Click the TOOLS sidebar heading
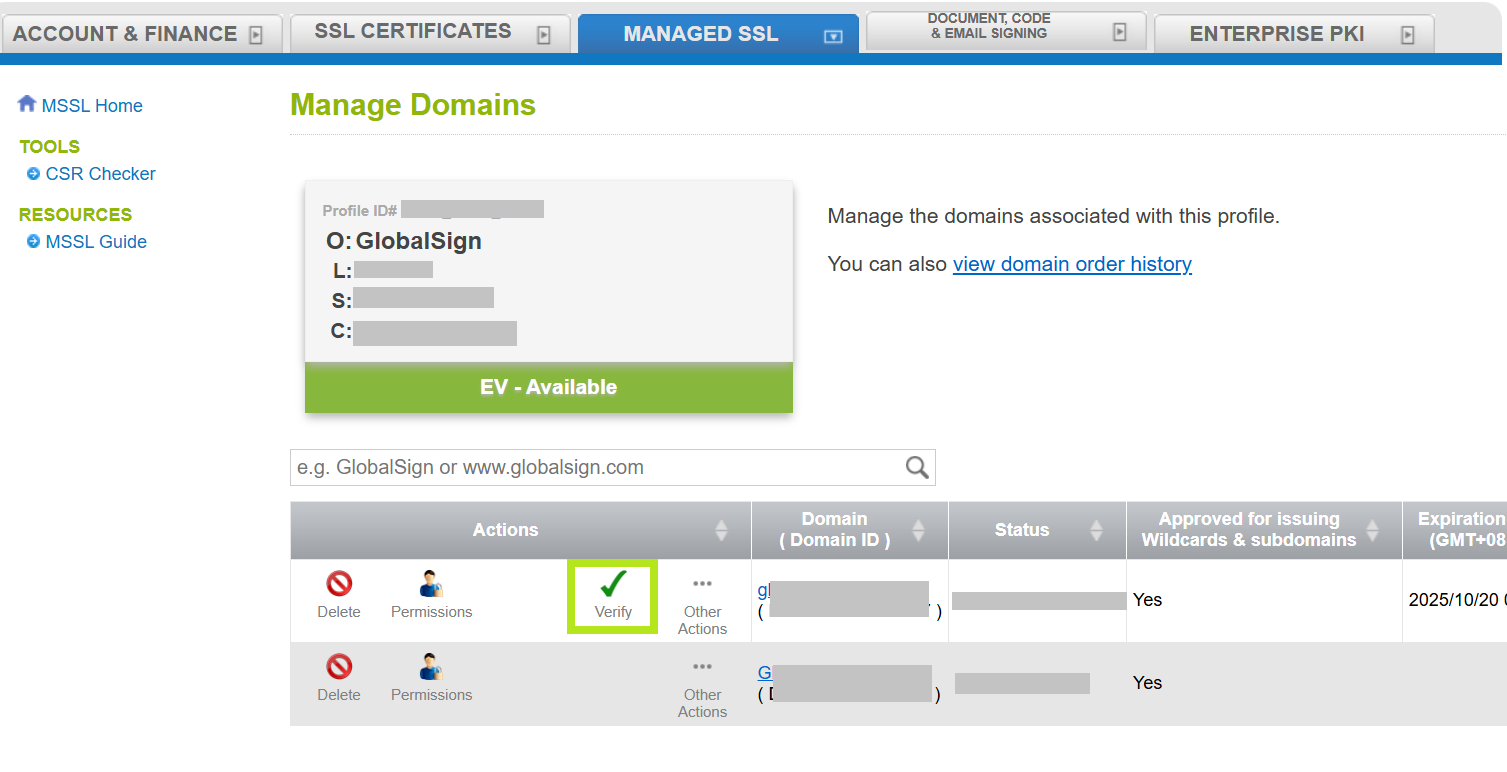This screenshot has height=772, width=1507. pos(49,146)
